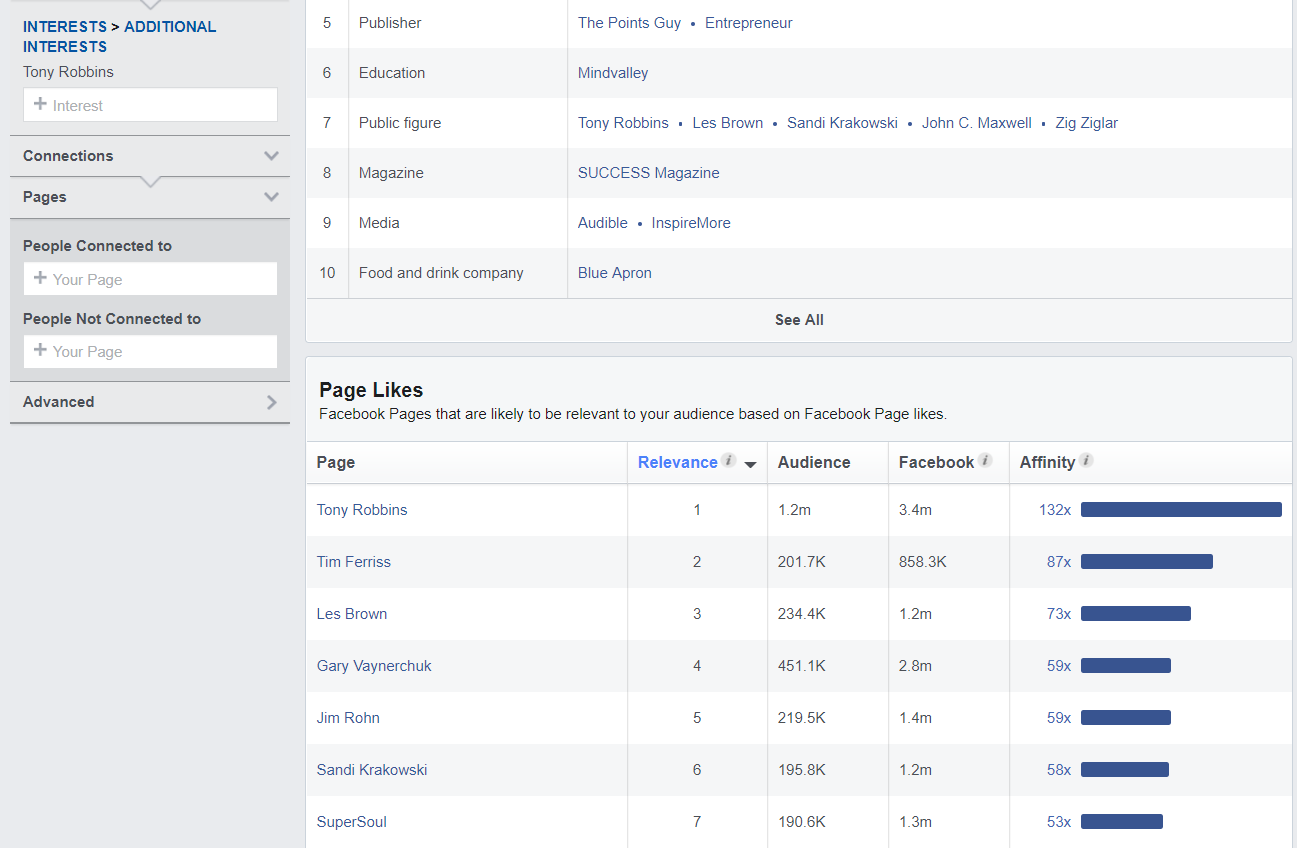Open Sandi Krakowski in Public figure row

point(842,123)
